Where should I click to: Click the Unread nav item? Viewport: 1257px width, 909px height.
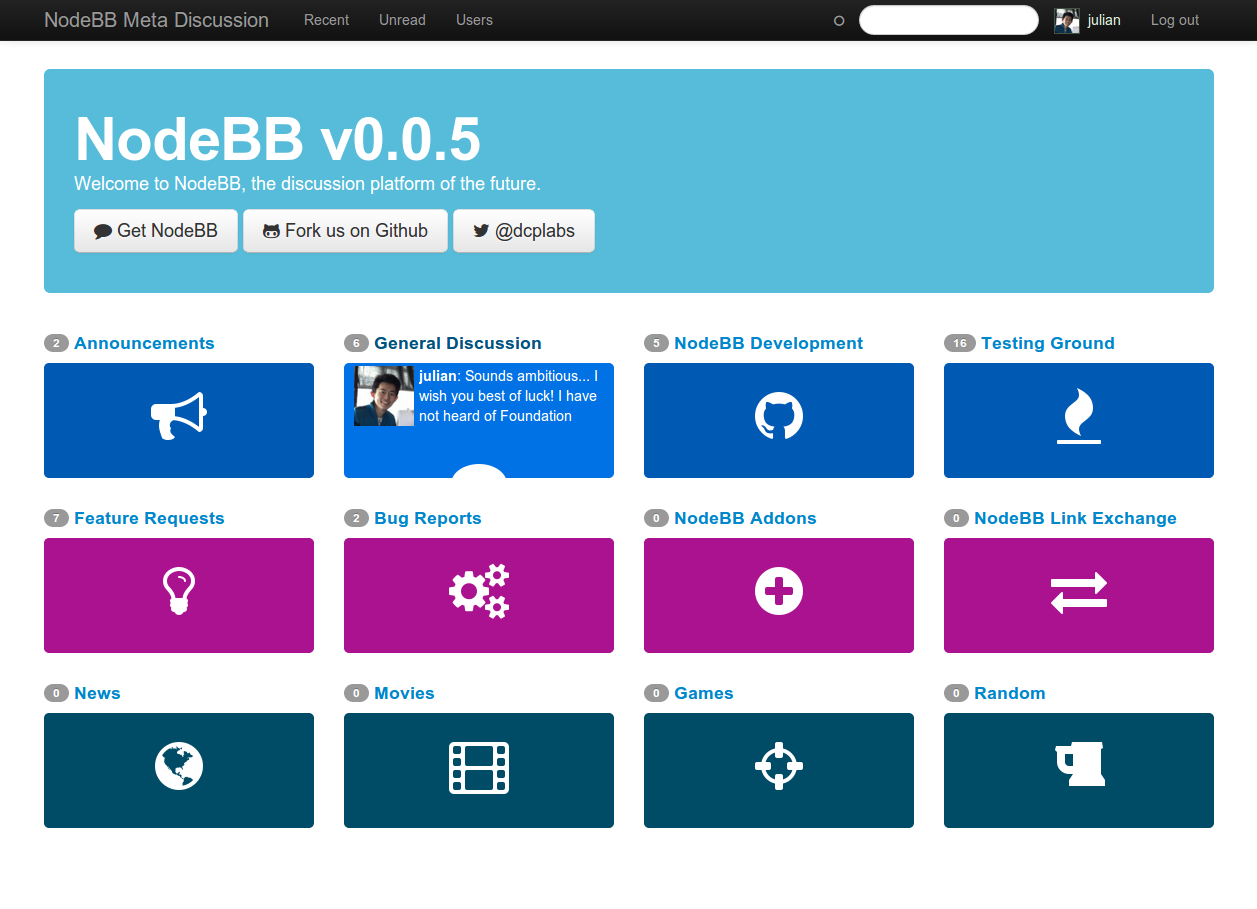402,20
